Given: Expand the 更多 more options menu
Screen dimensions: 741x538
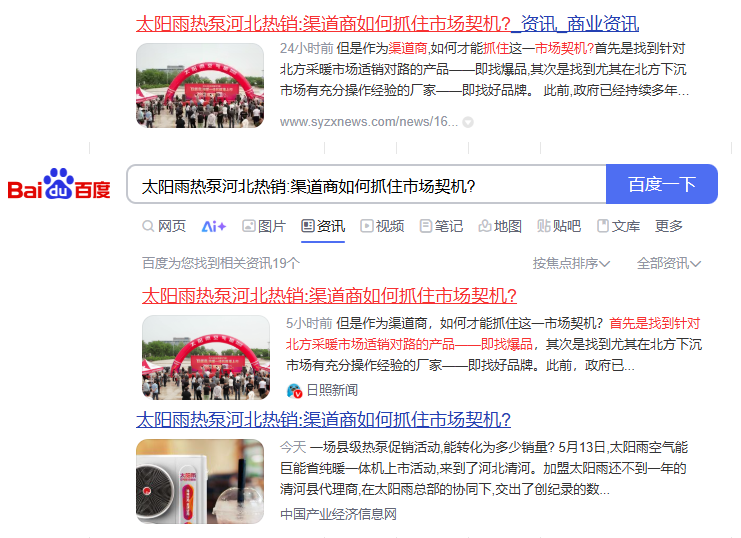Looking at the screenshot, I should (669, 226).
